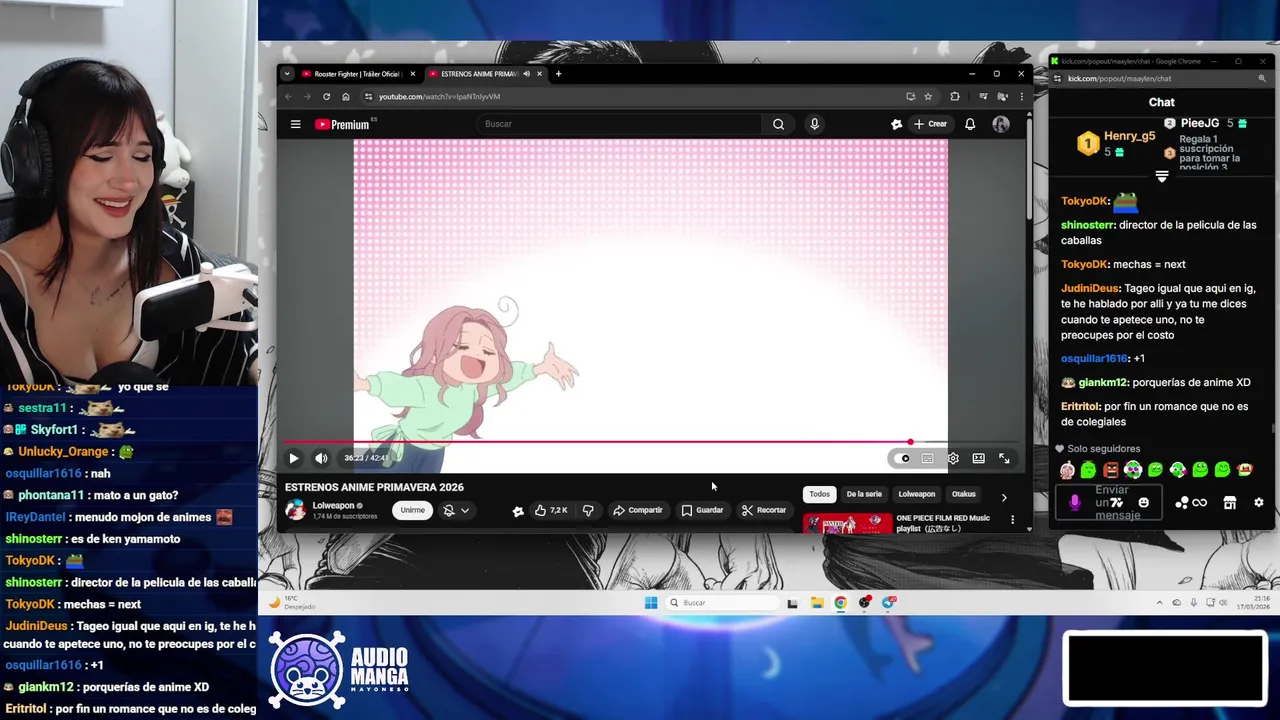Open ONE PIECE FILM RED playlist thumbnail
This screenshot has height=720, width=1280.
(x=847, y=523)
